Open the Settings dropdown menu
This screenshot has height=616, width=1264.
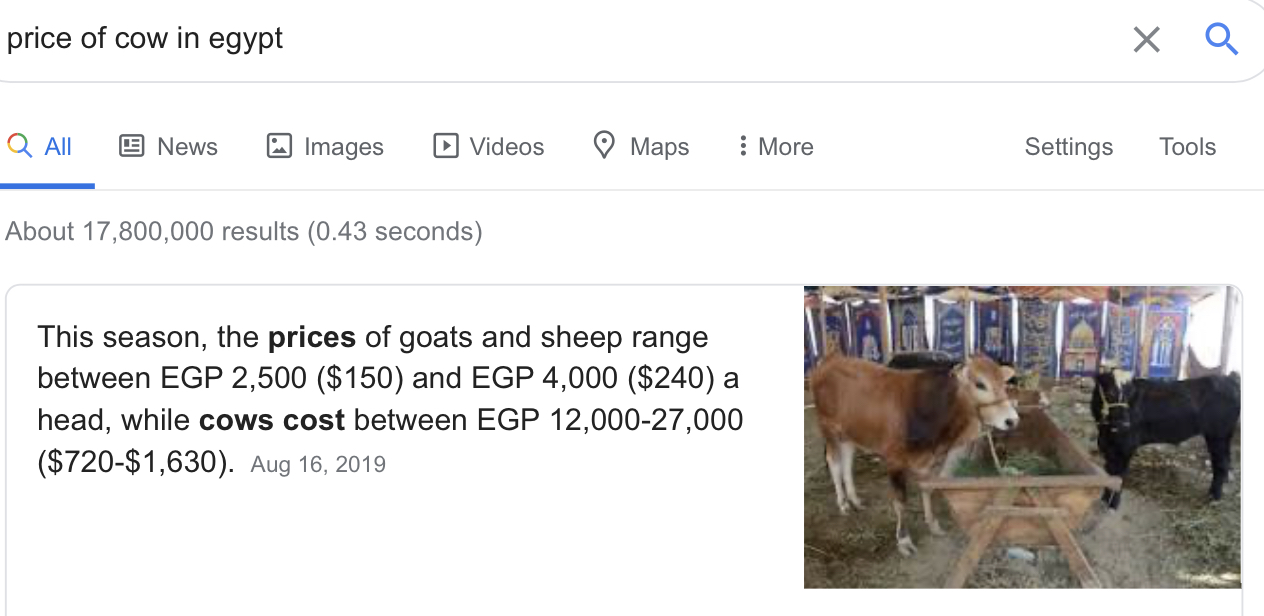pyautogui.click(x=1068, y=147)
